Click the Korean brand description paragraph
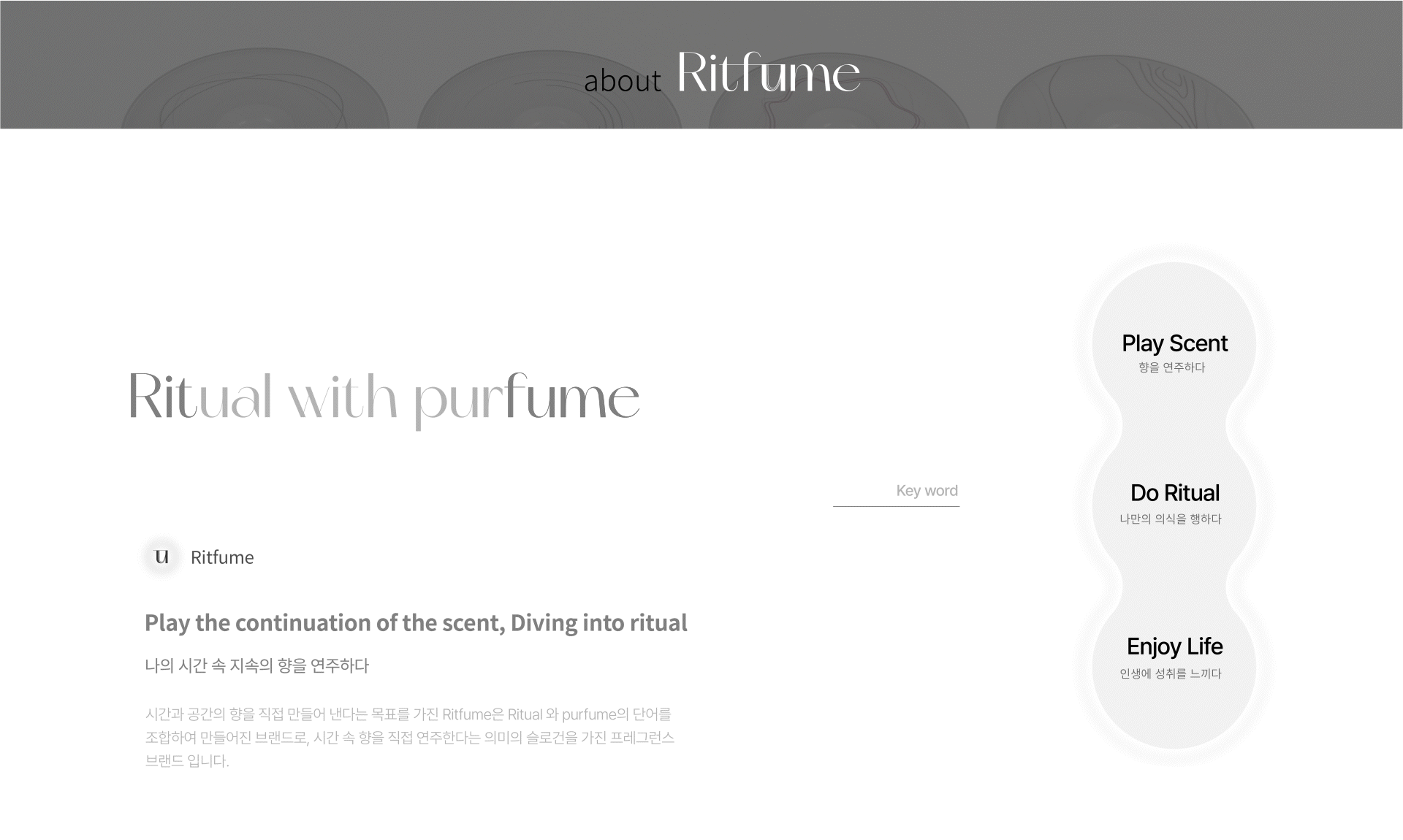Screen dimensions: 1403x840 [x=409, y=737]
